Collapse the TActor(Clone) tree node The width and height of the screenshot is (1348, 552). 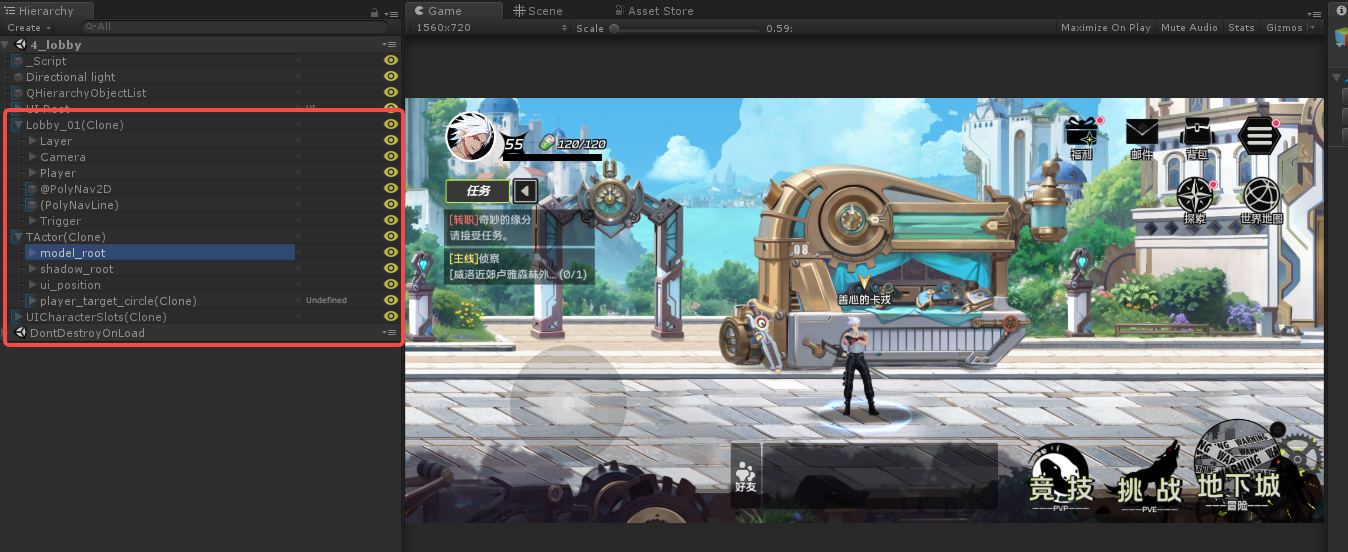point(18,237)
